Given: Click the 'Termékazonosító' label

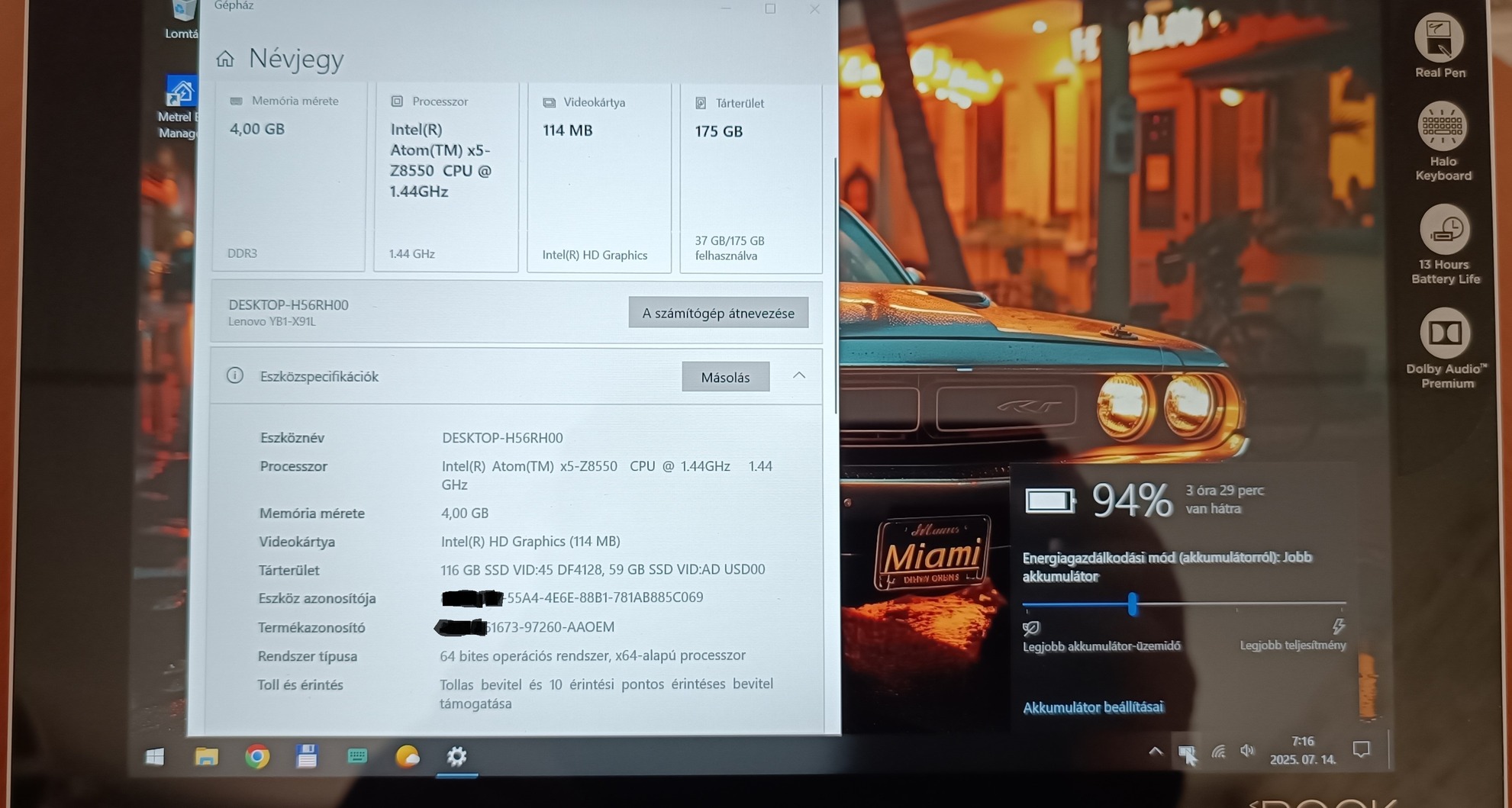Looking at the screenshot, I should (311, 627).
